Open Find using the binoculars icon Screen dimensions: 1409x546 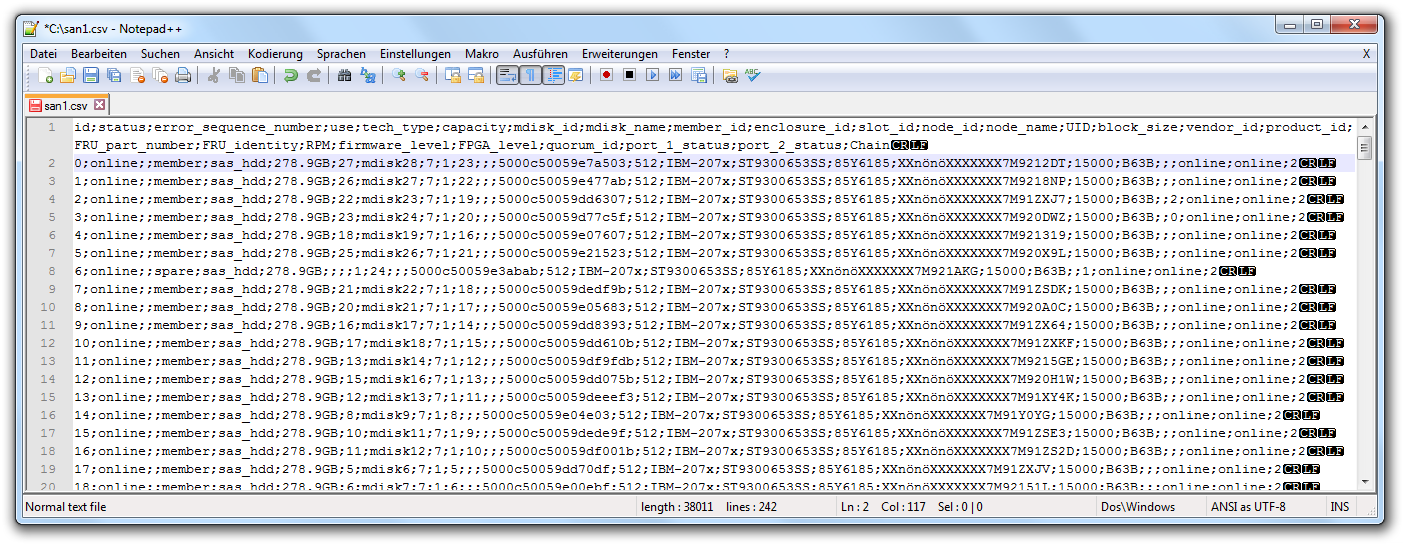coord(344,75)
